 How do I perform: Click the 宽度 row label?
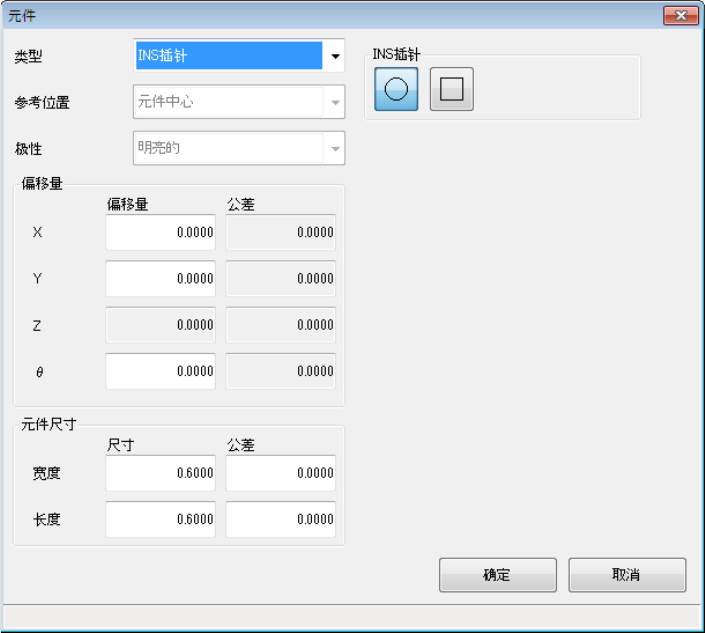[x=46, y=473]
